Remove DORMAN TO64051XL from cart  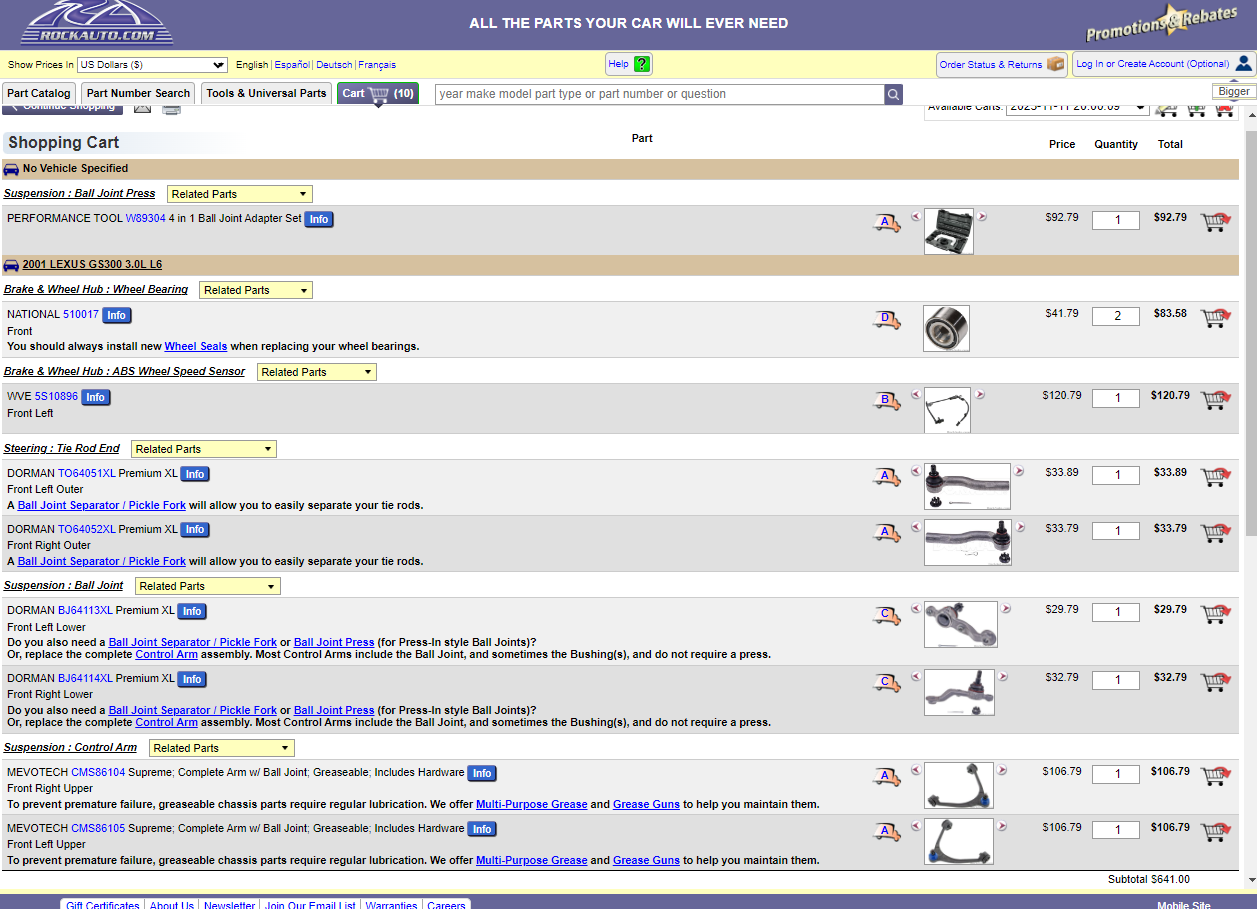[1215, 476]
